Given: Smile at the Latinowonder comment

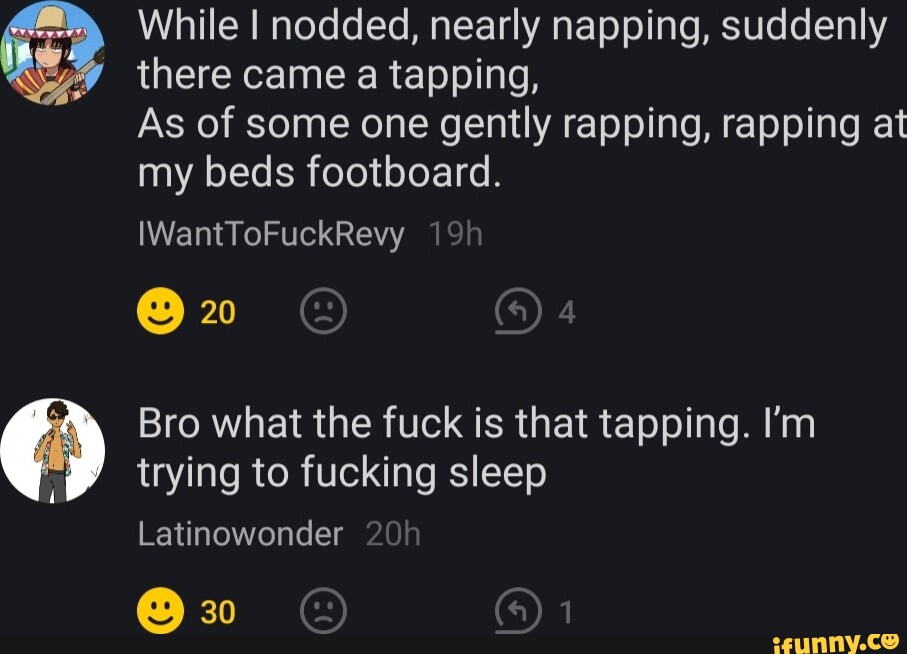Looking at the screenshot, I should 161,611.
